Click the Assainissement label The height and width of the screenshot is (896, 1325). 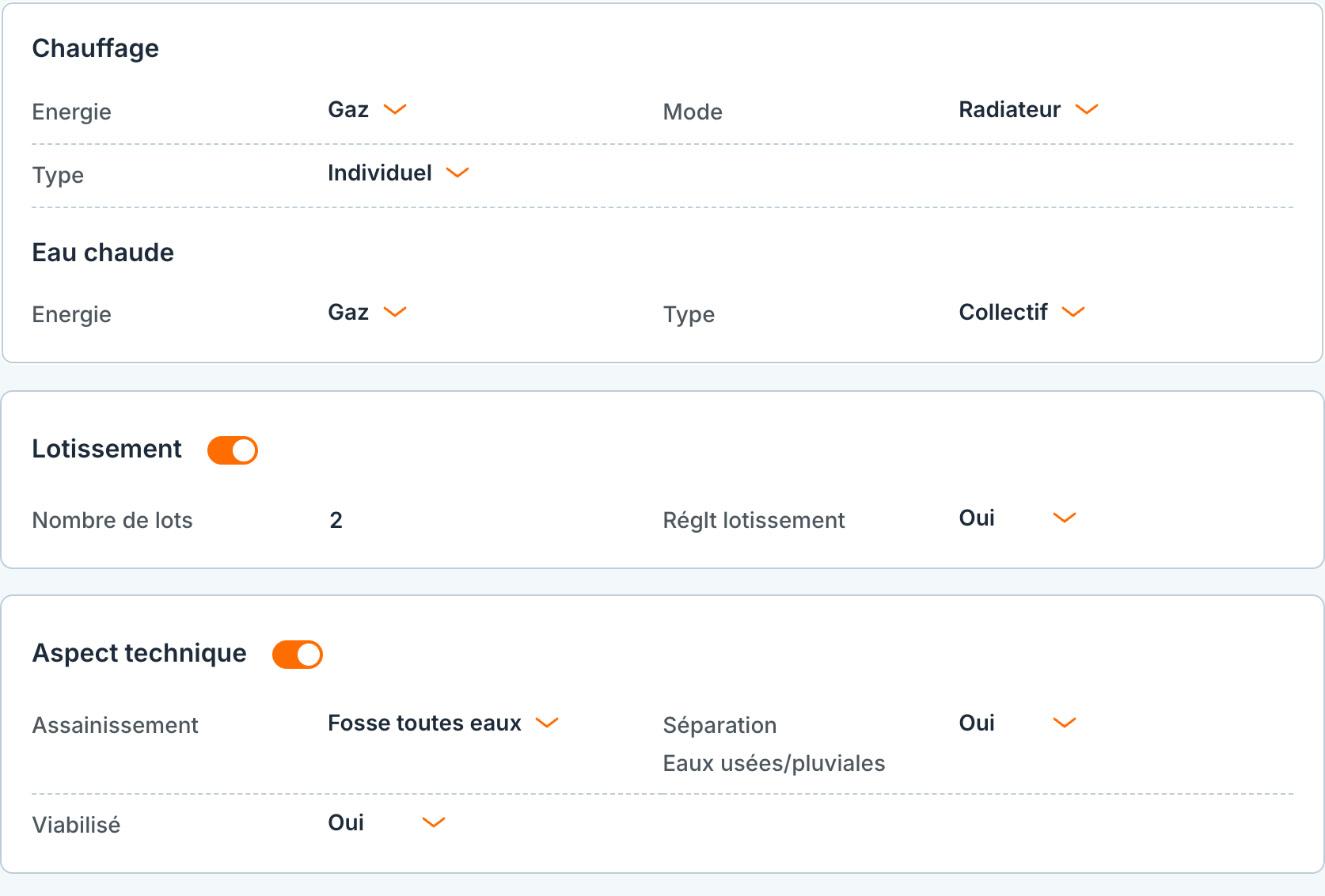click(115, 725)
